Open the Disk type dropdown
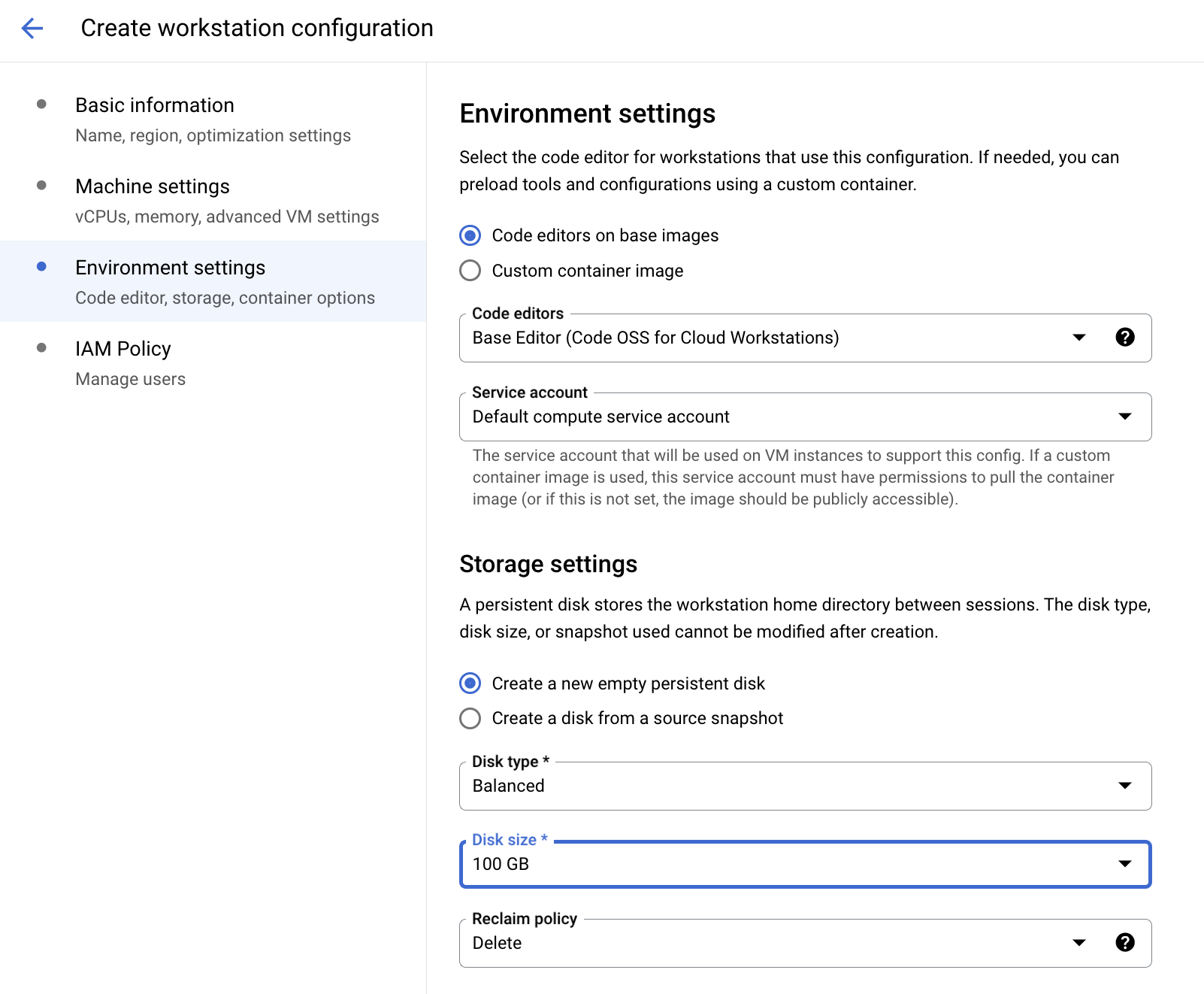This screenshot has height=994, width=1204. click(x=789, y=786)
